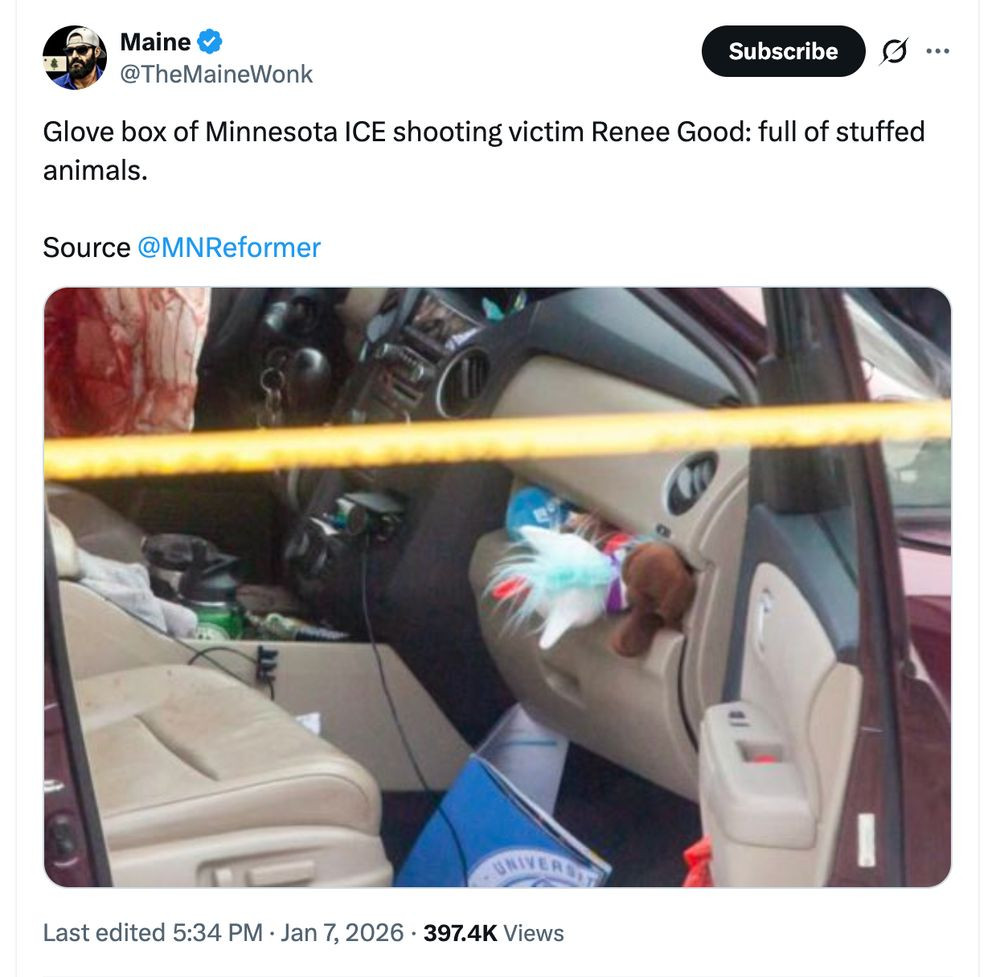Open the @TheMaineWonk handle link
The image size is (1000, 977).
click(216, 74)
